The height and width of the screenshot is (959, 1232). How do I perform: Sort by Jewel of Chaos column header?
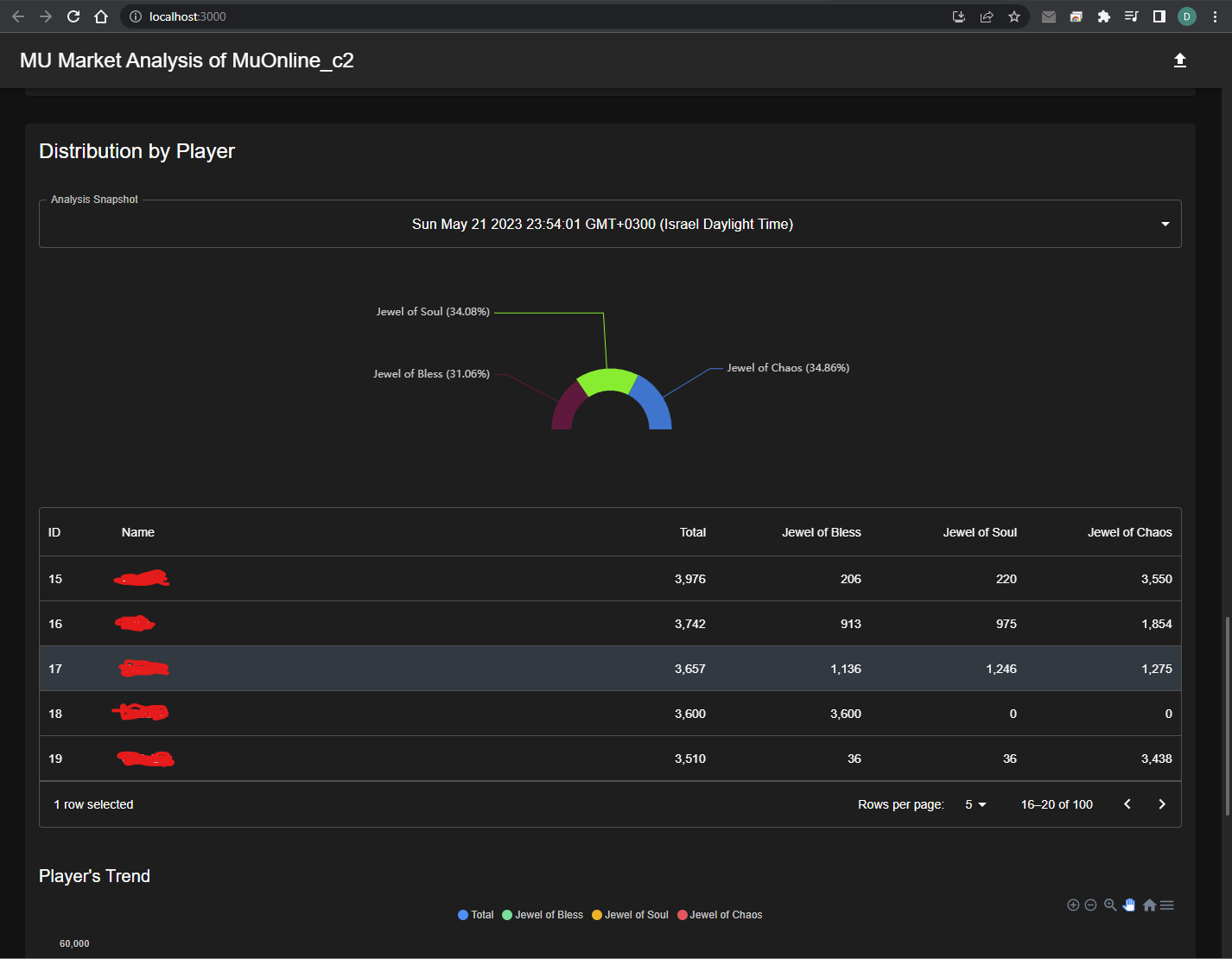coord(1130,532)
